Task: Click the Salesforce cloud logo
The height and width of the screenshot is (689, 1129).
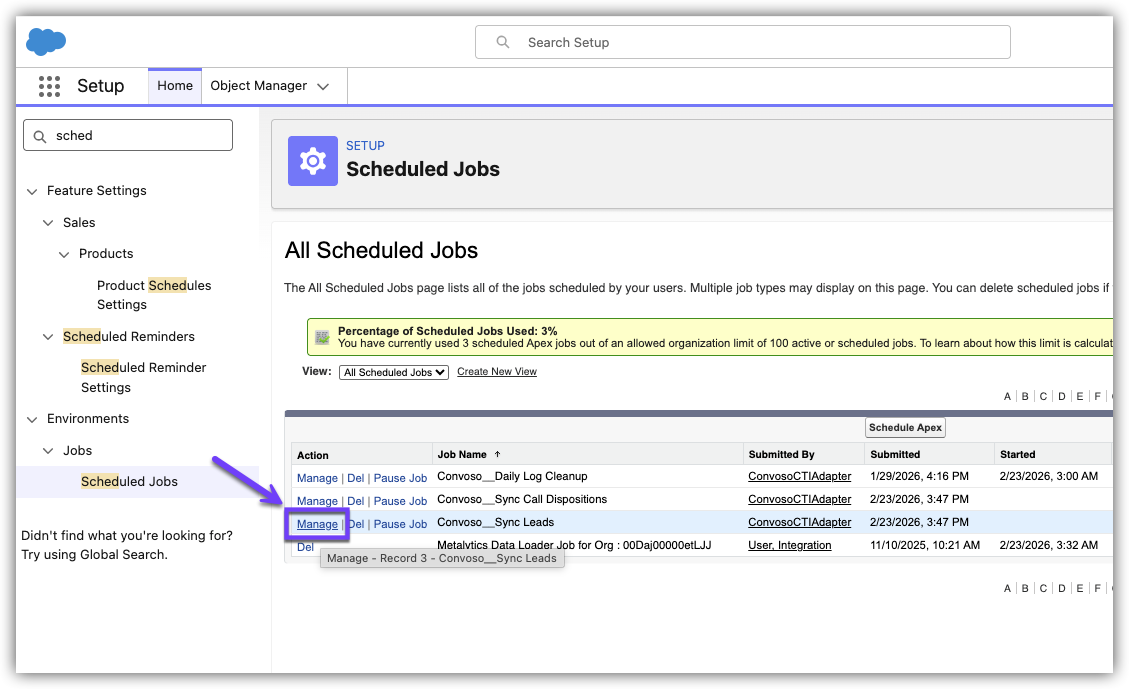Action: tap(46, 41)
